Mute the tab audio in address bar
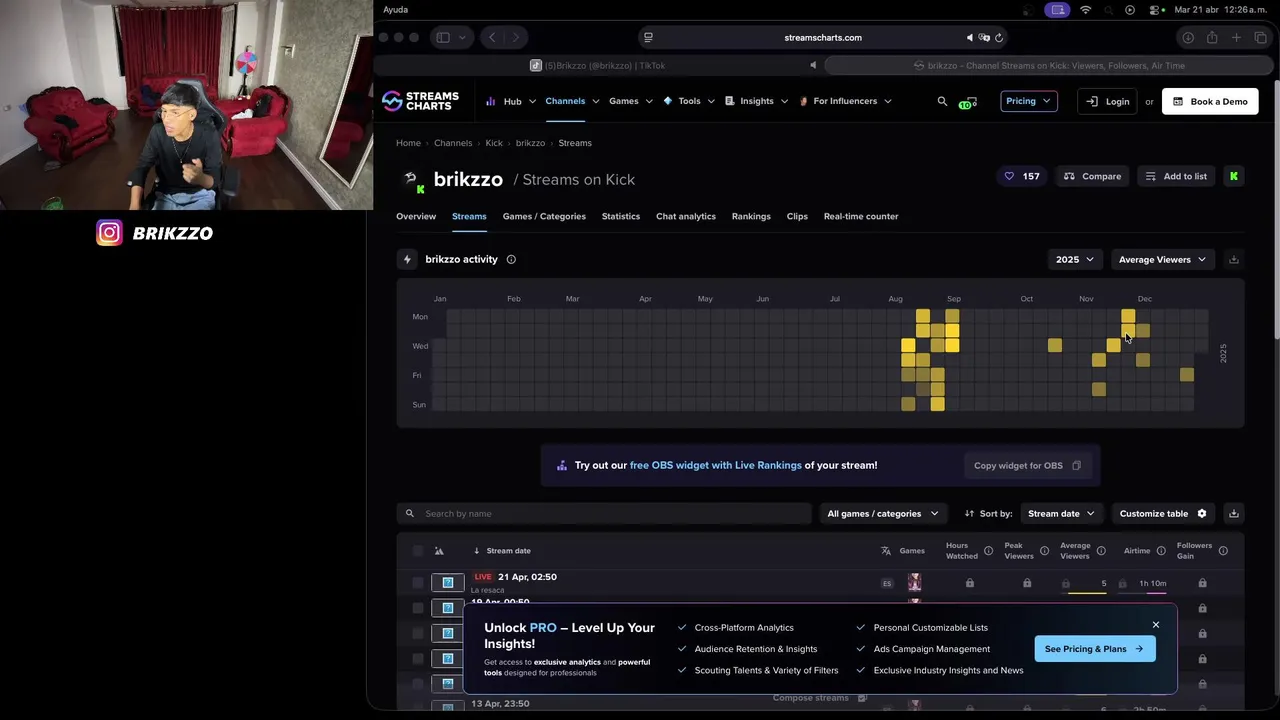1280x720 pixels. point(969,38)
